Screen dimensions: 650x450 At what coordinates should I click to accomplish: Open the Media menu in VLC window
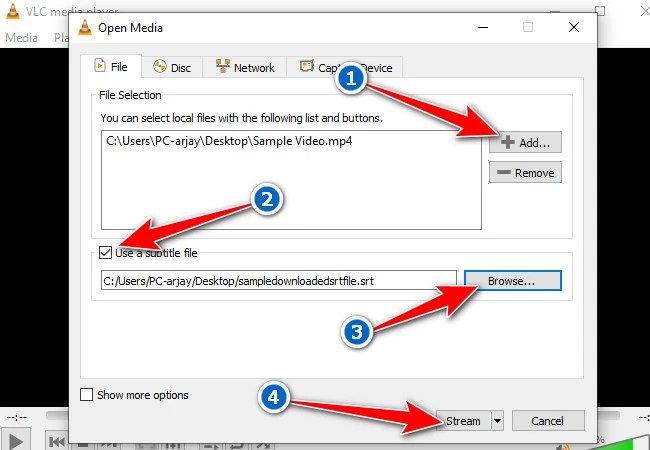(x=22, y=38)
